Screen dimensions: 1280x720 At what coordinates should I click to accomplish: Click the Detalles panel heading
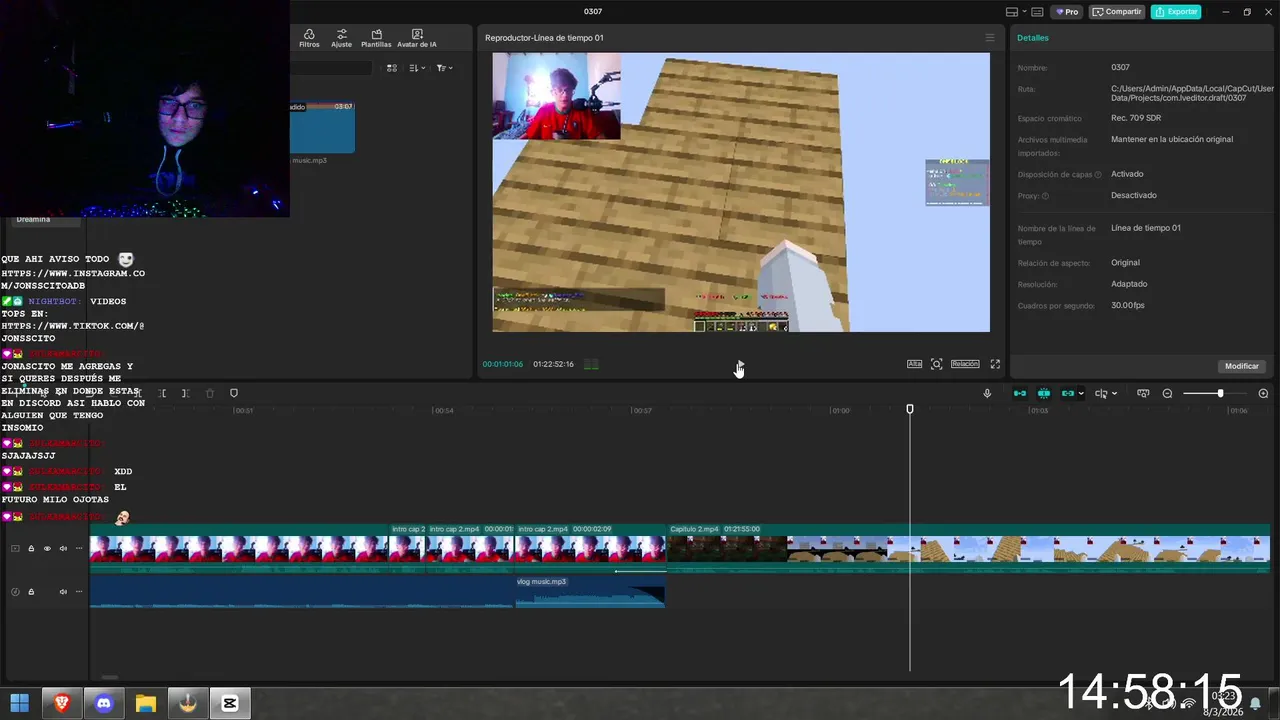1033,38
